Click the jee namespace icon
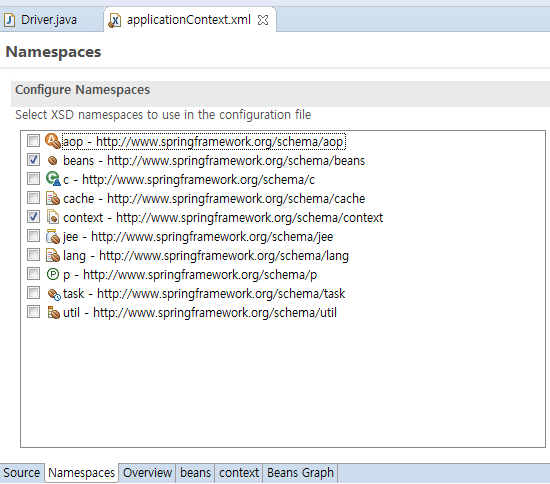 pos(53,236)
